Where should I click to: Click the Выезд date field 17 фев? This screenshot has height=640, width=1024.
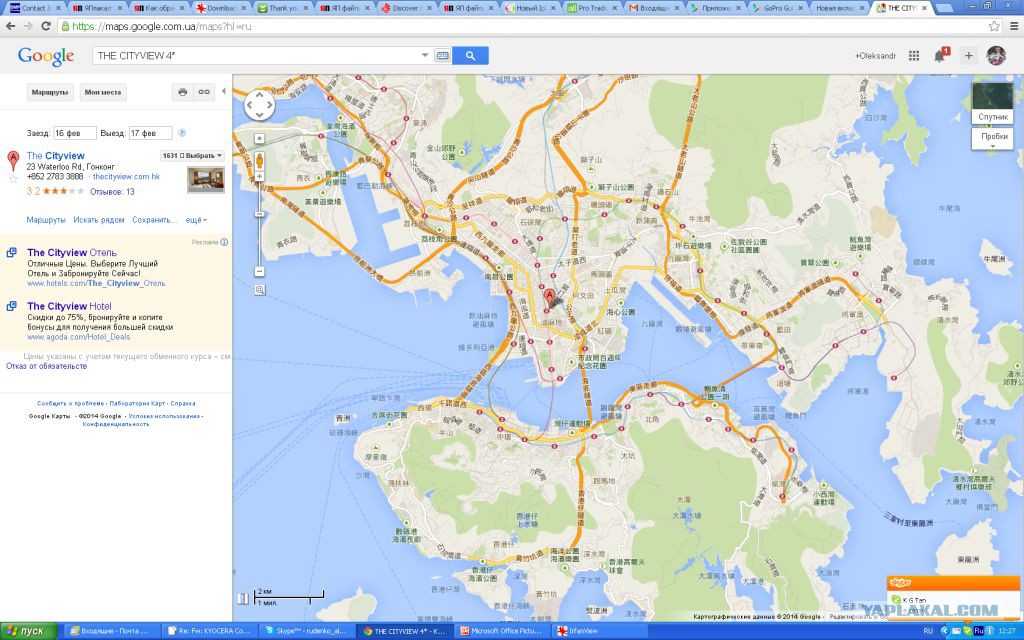(x=150, y=133)
